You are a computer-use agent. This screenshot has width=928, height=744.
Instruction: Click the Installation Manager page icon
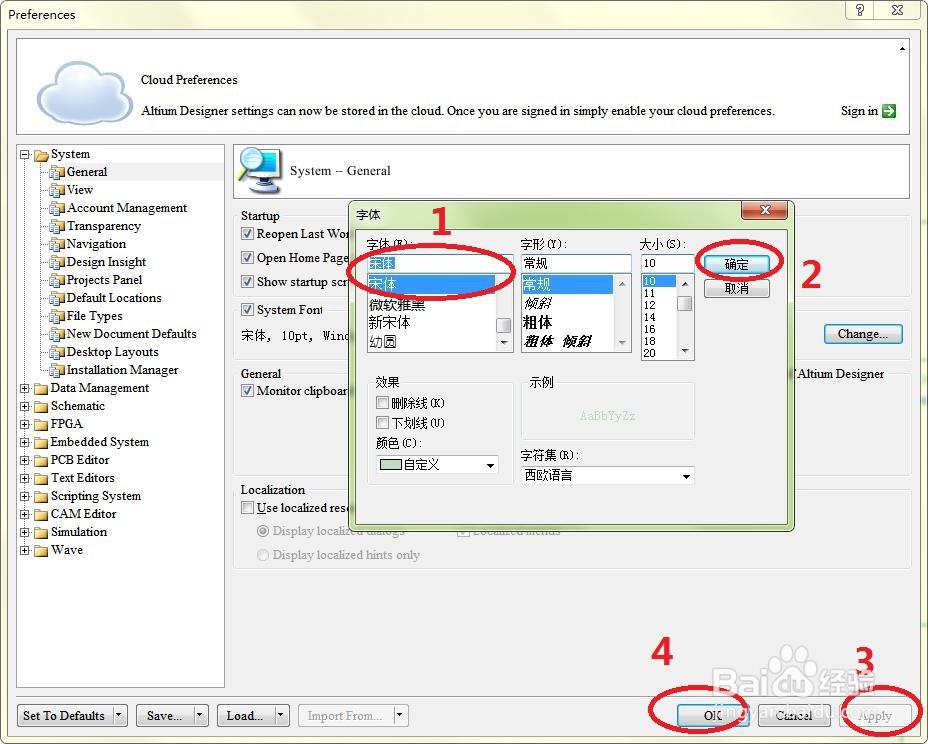pos(57,371)
